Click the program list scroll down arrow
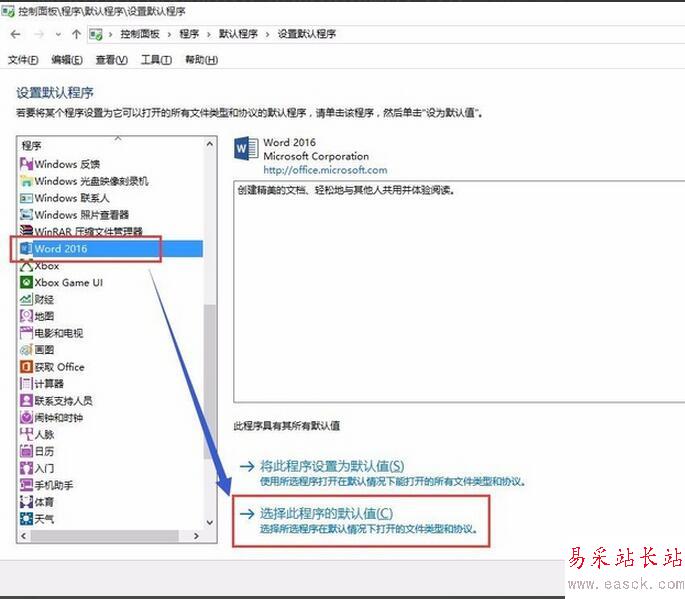 coord(210,523)
